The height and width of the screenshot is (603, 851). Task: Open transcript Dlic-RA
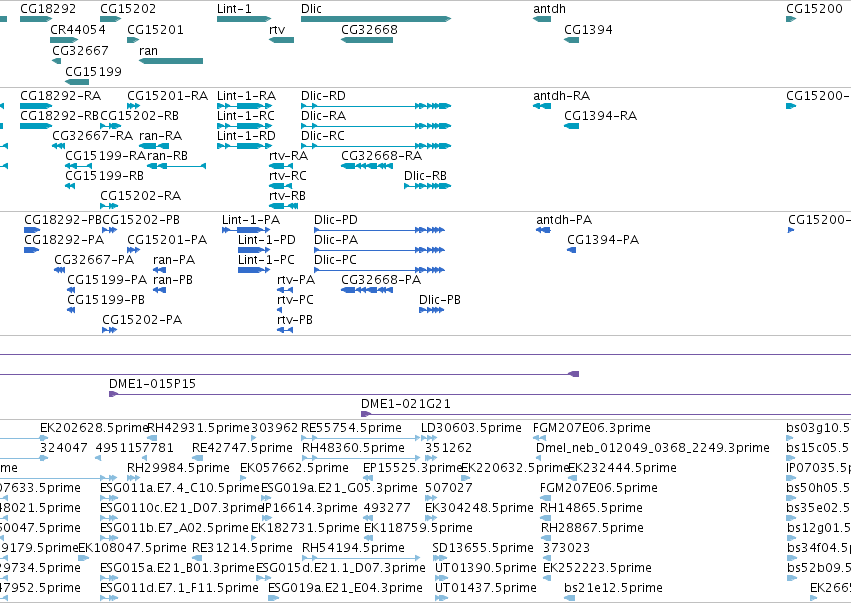pyautogui.click(x=376, y=126)
